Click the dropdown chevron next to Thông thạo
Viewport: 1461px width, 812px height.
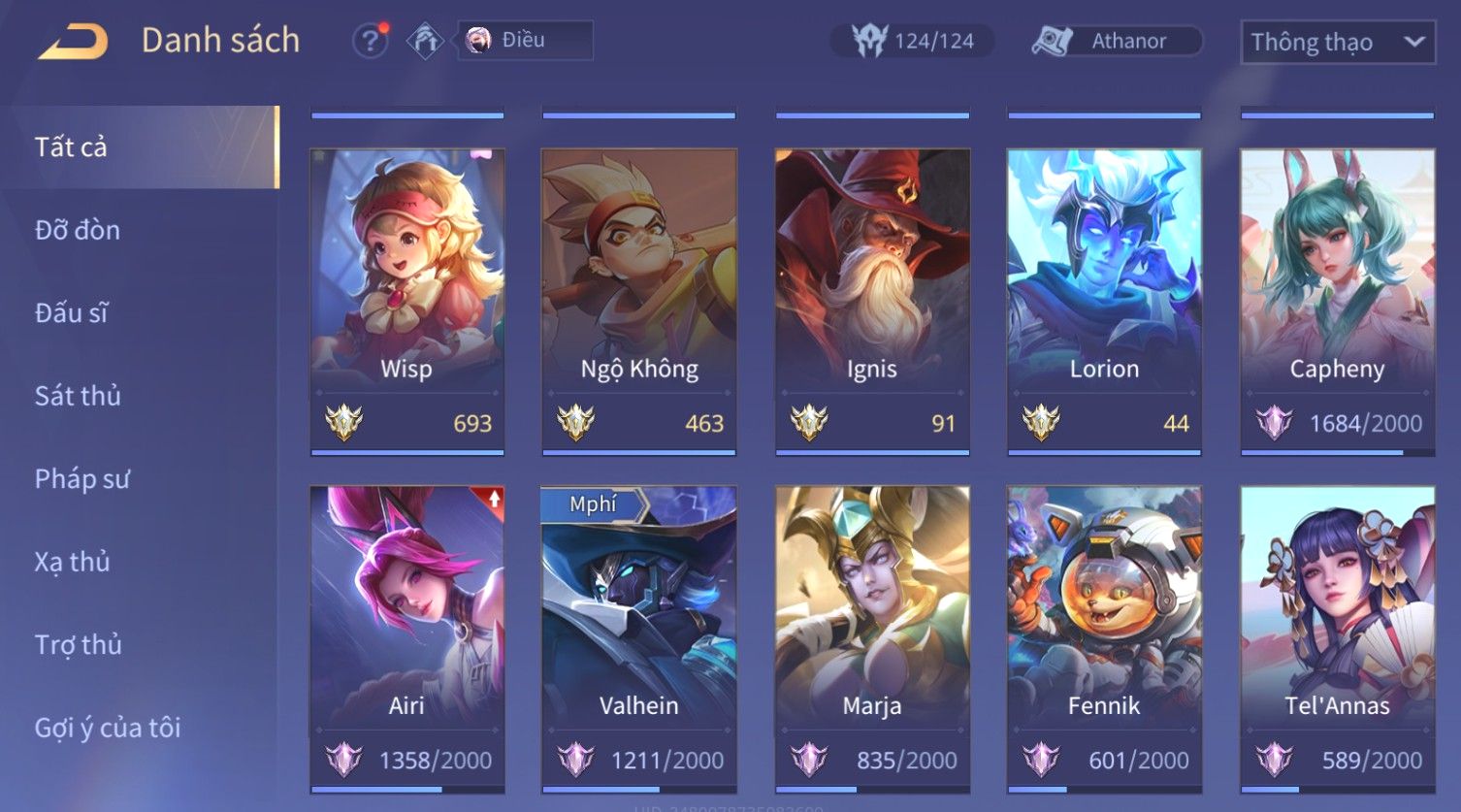pyautogui.click(x=1413, y=42)
